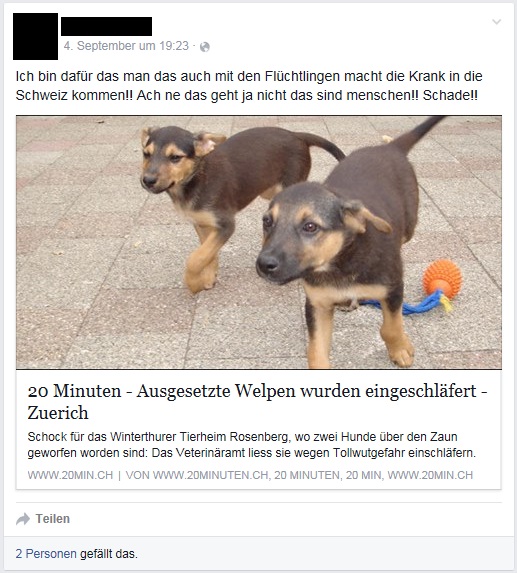Click the blue rope attached to toy
Screen dimensions: 517x573
[x=409, y=304]
